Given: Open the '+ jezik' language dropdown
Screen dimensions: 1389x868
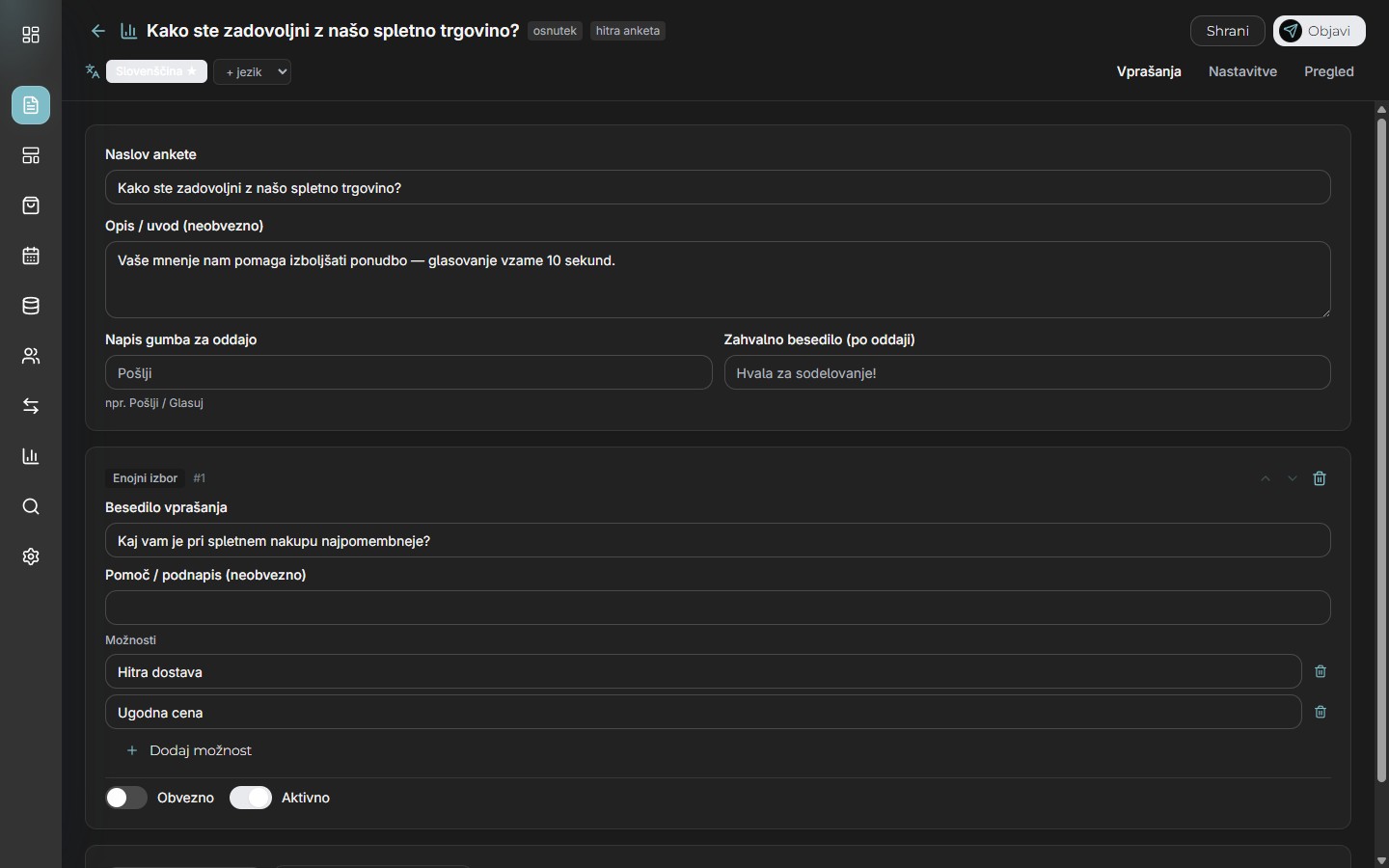Looking at the screenshot, I should point(253,71).
